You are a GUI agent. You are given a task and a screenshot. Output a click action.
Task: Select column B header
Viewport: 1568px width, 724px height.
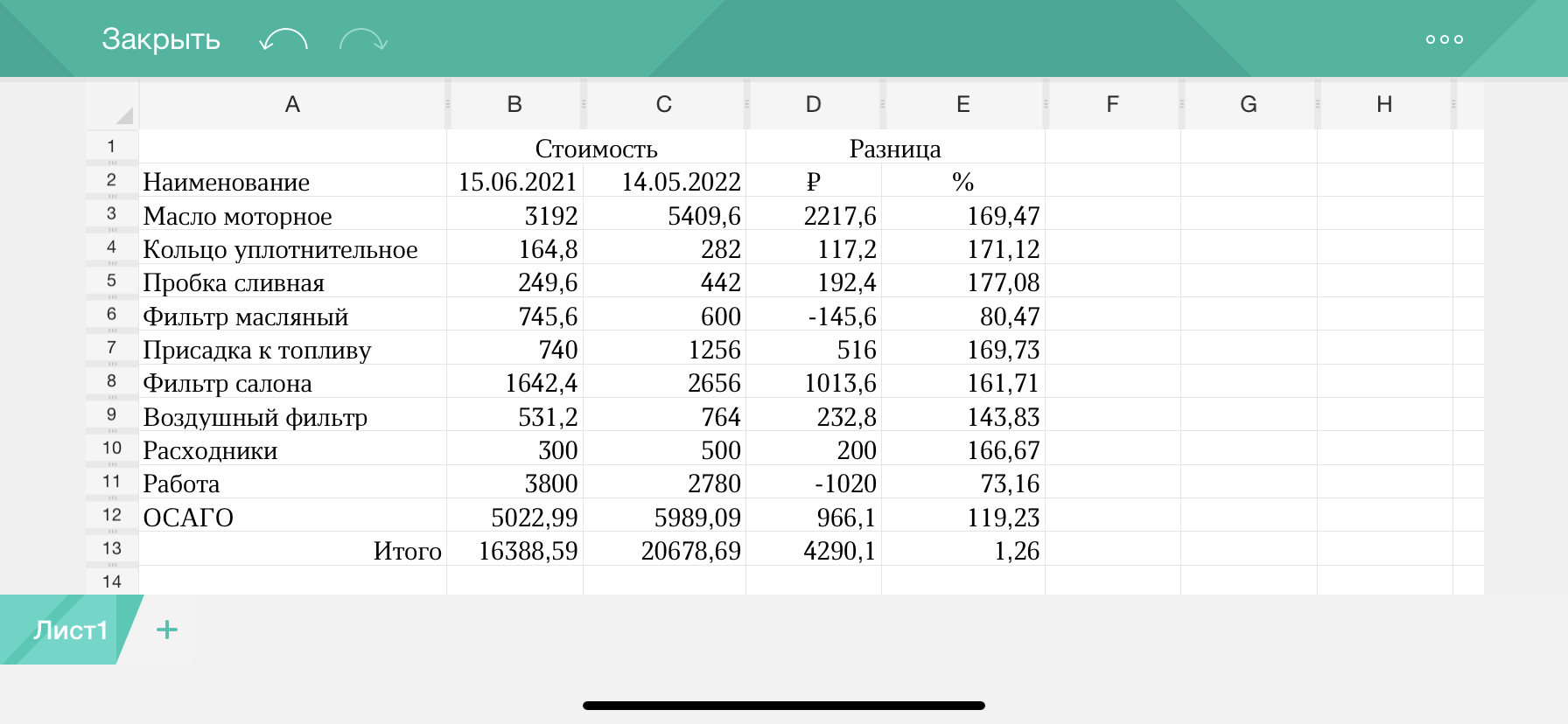point(514,105)
